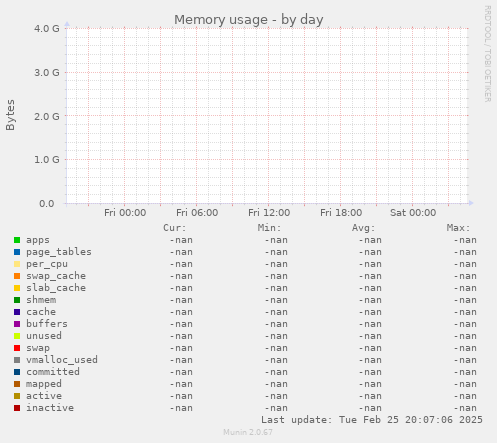Viewport: 497px width, 443px height.
Task: Click the slab_cache yellow swatch
Action: coord(17,288)
